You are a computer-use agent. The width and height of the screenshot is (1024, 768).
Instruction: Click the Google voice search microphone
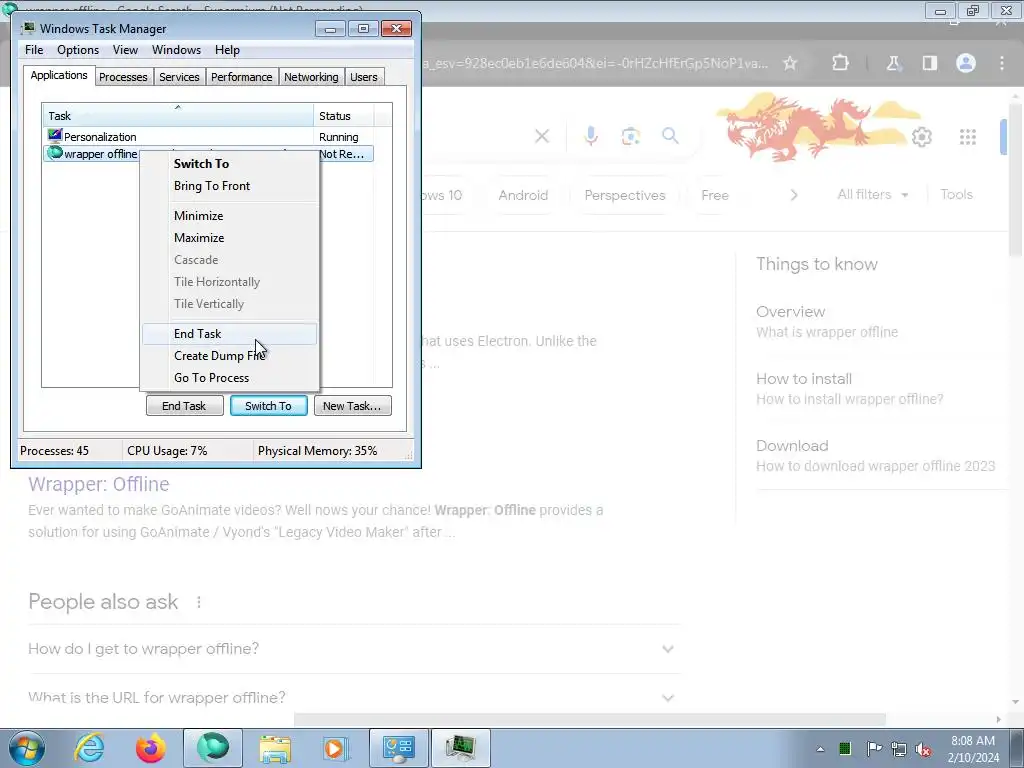coord(591,136)
